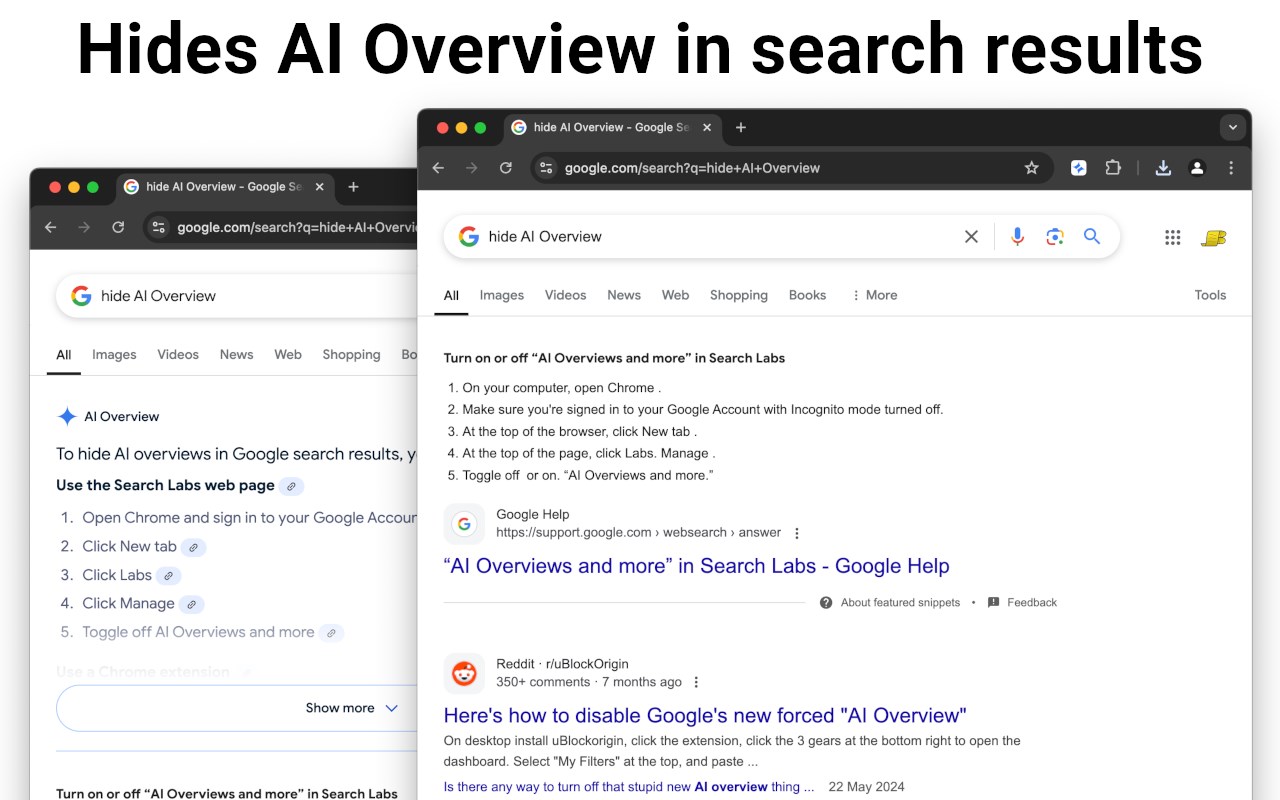Image resolution: width=1280 pixels, height=800 pixels.
Task: Select Images tab in rear window
Action: pos(114,354)
